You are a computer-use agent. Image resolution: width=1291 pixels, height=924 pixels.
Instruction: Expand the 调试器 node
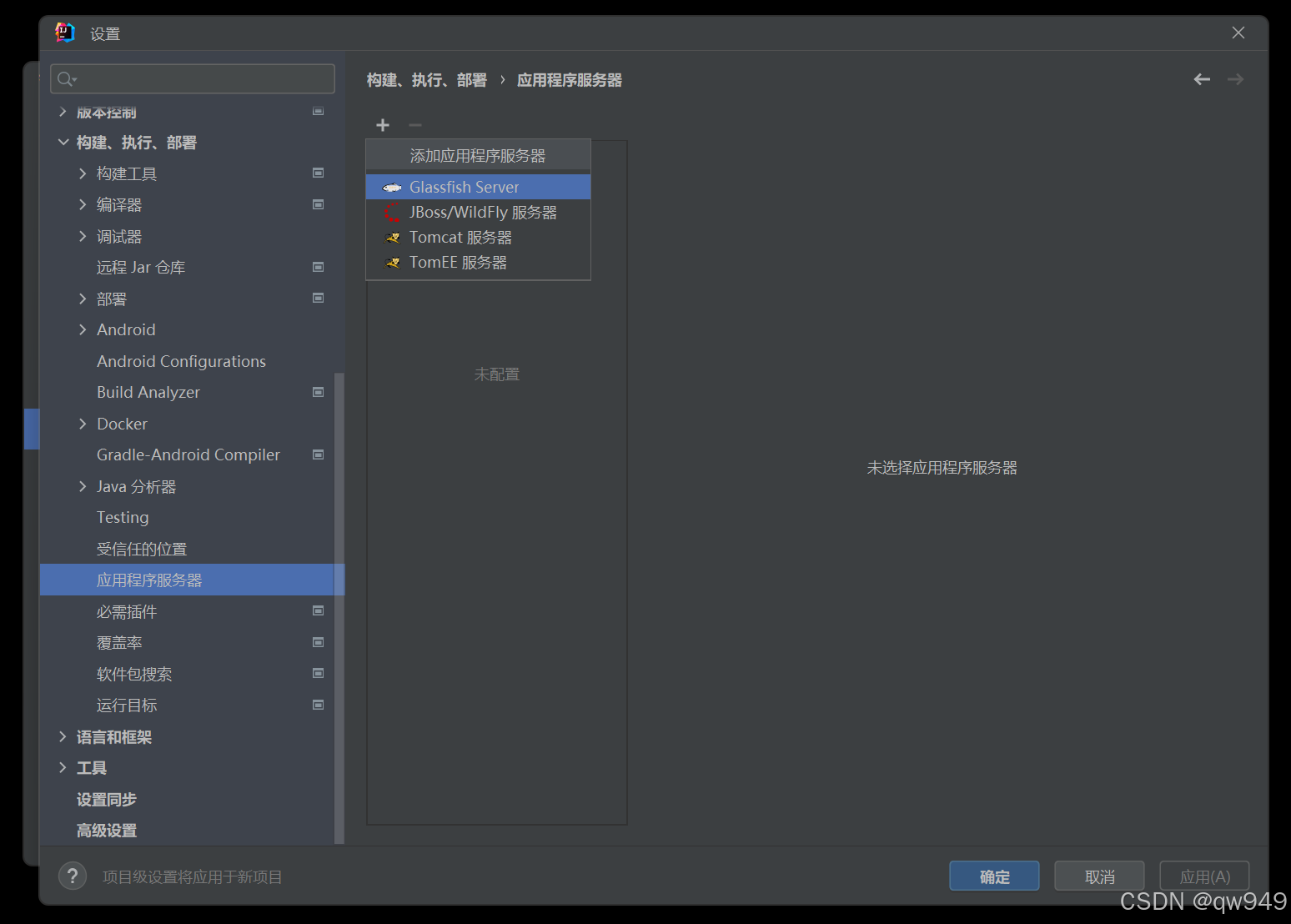point(83,236)
